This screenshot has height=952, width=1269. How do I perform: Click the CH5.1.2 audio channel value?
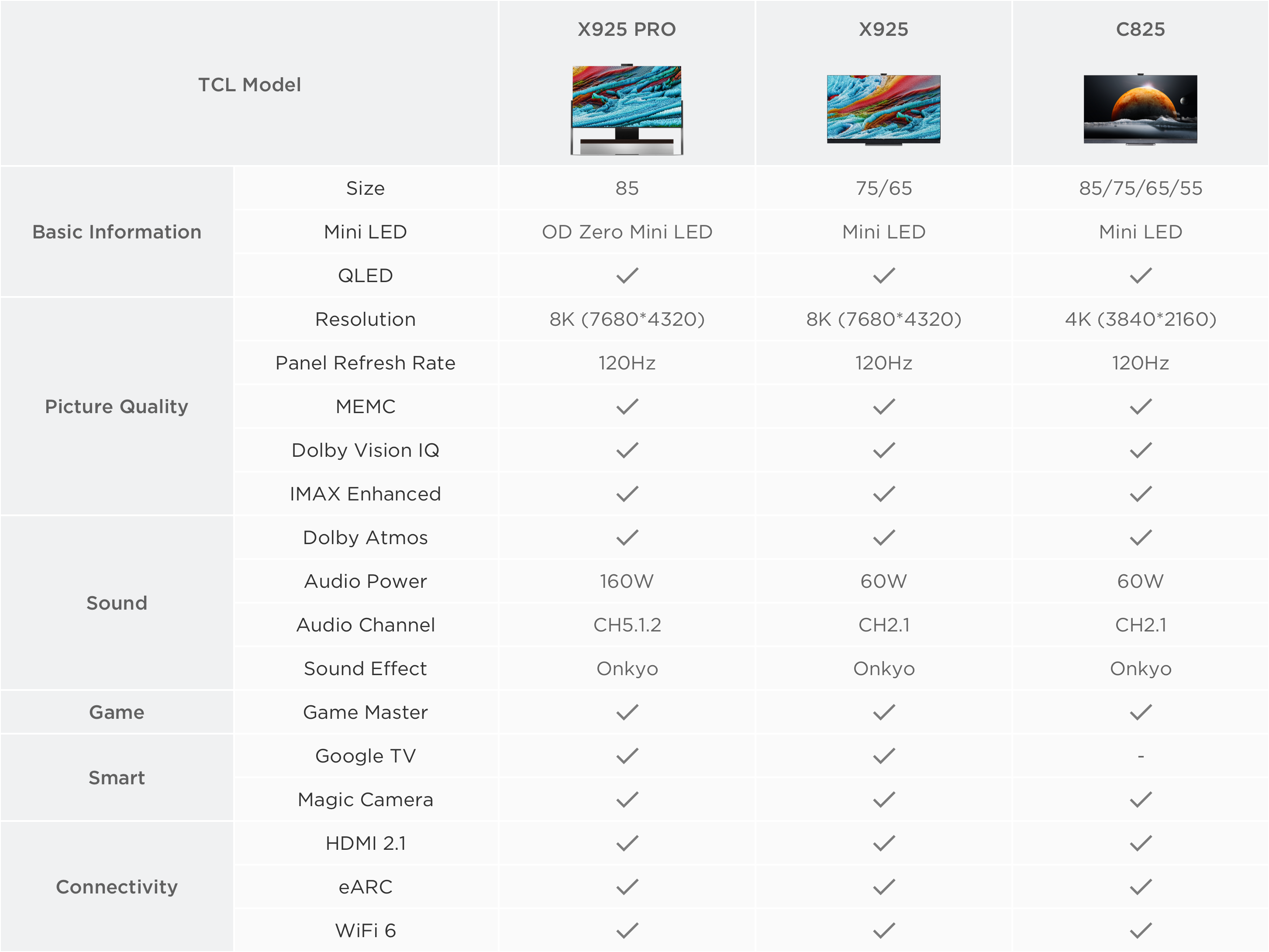click(627, 625)
